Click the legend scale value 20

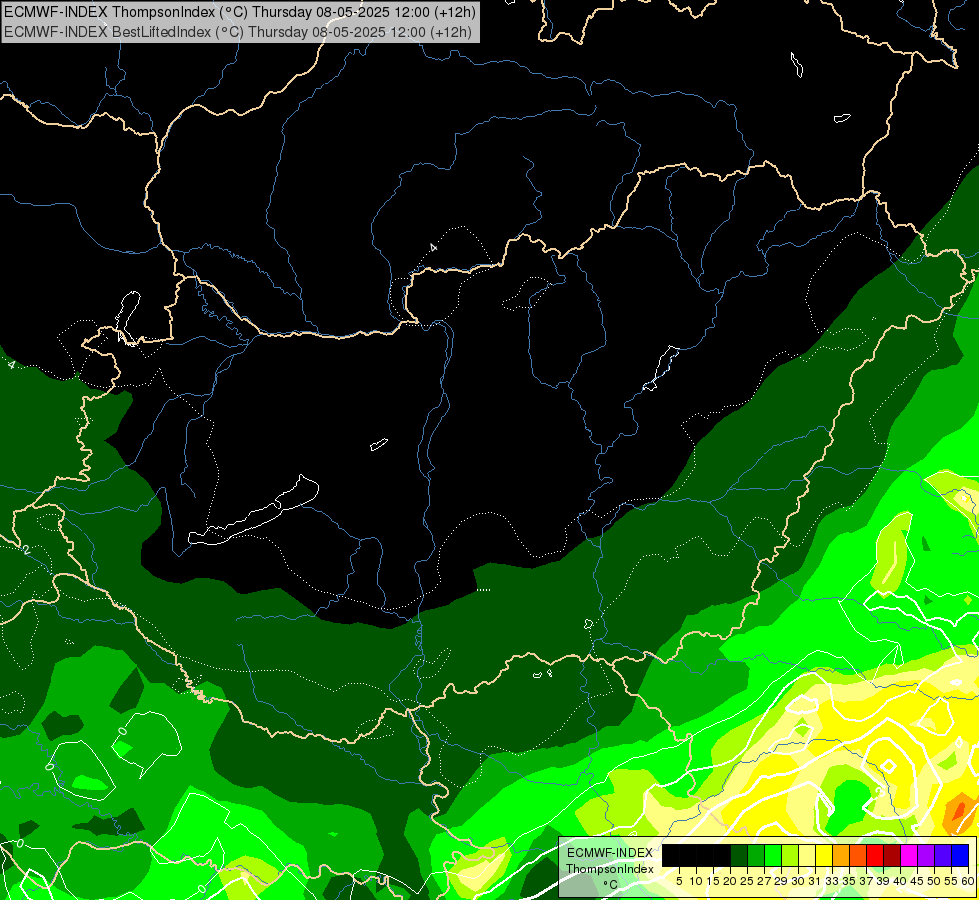(731, 881)
